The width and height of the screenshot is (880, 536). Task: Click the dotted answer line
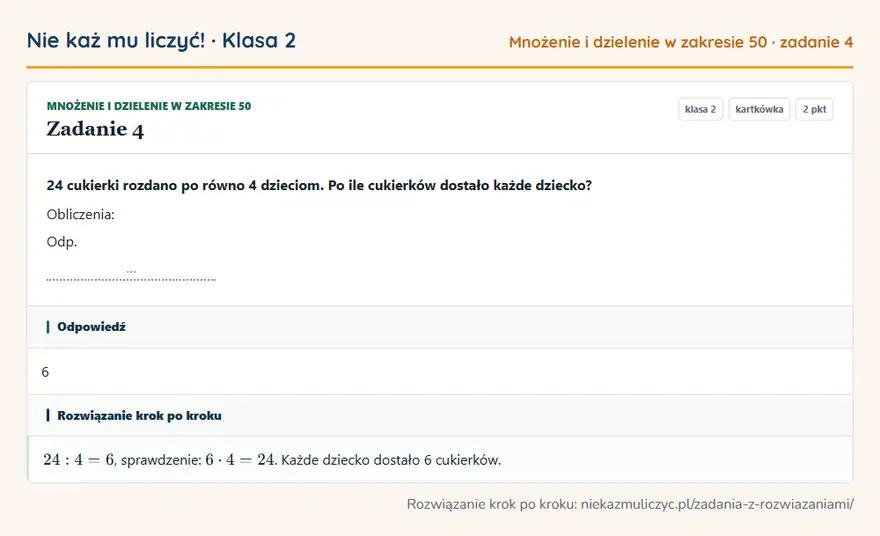(131, 277)
